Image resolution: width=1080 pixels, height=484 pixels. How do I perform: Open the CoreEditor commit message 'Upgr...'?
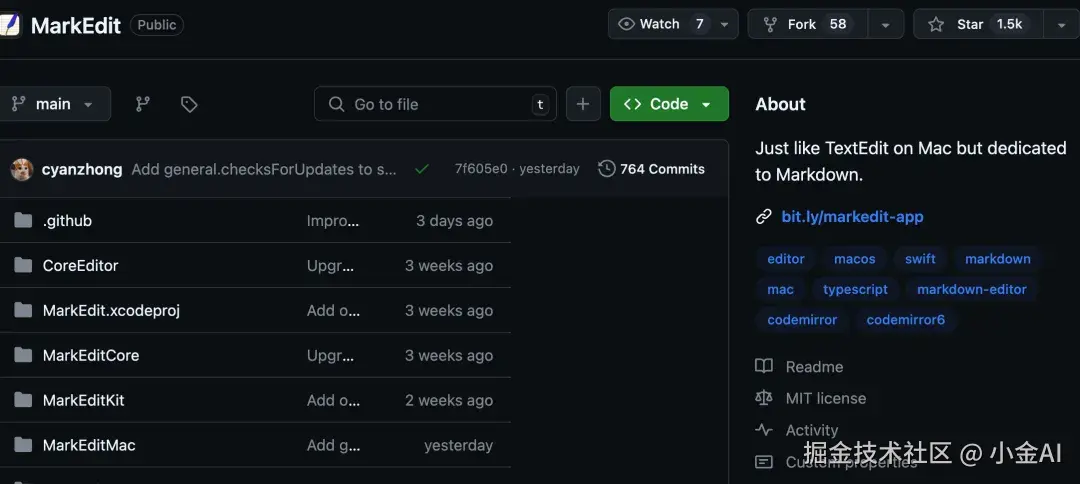tap(330, 266)
